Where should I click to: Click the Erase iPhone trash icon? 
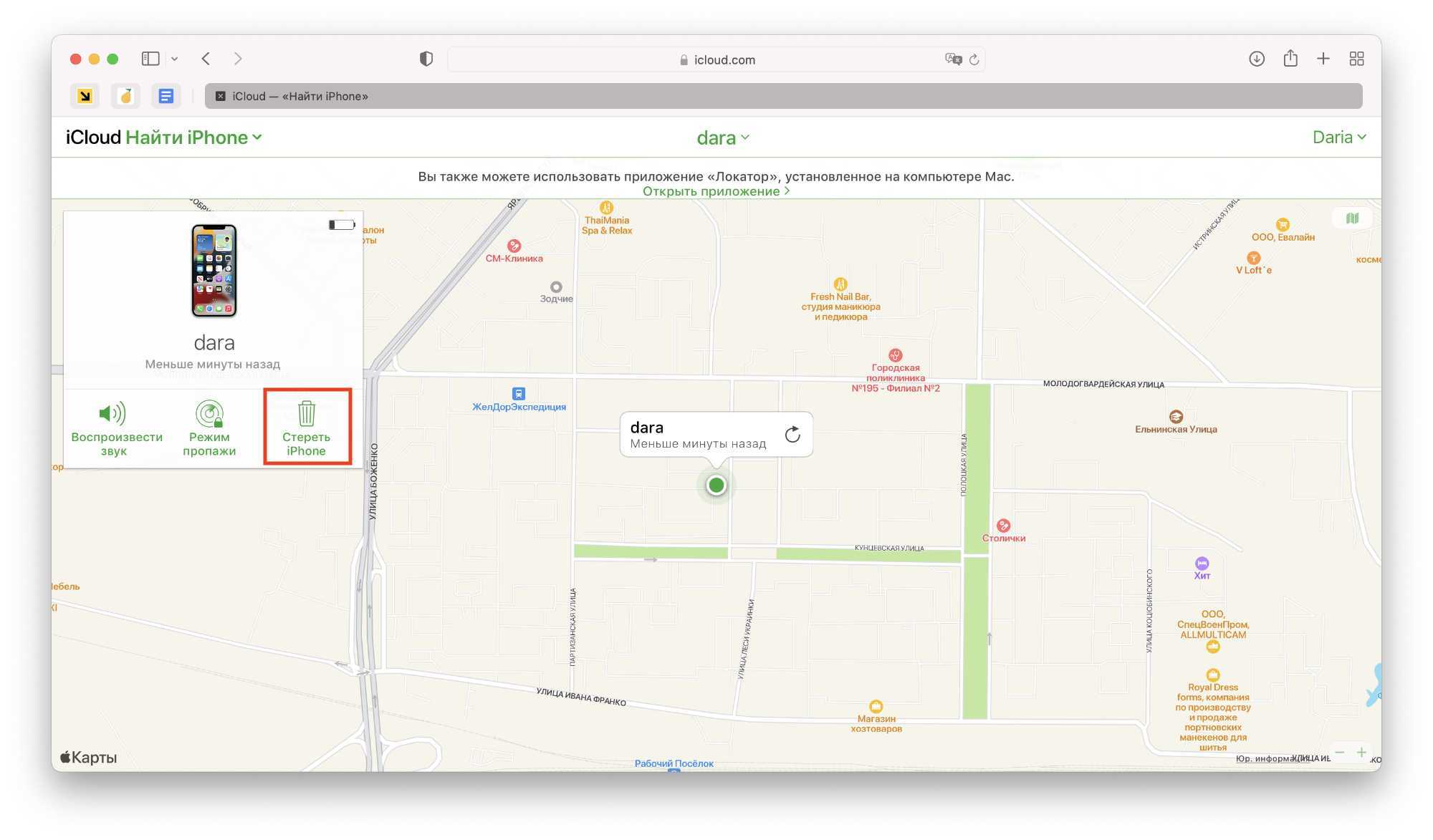click(x=306, y=413)
